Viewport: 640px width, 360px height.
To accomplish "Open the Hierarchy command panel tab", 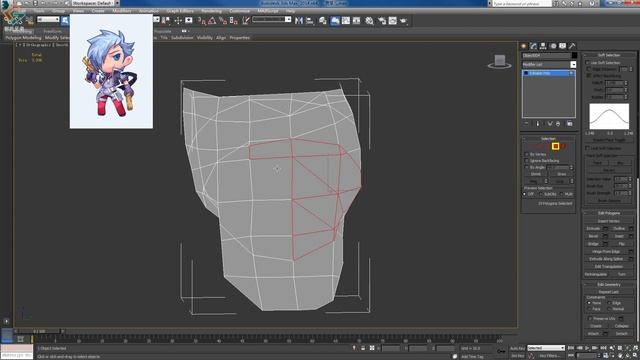I will point(543,46).
